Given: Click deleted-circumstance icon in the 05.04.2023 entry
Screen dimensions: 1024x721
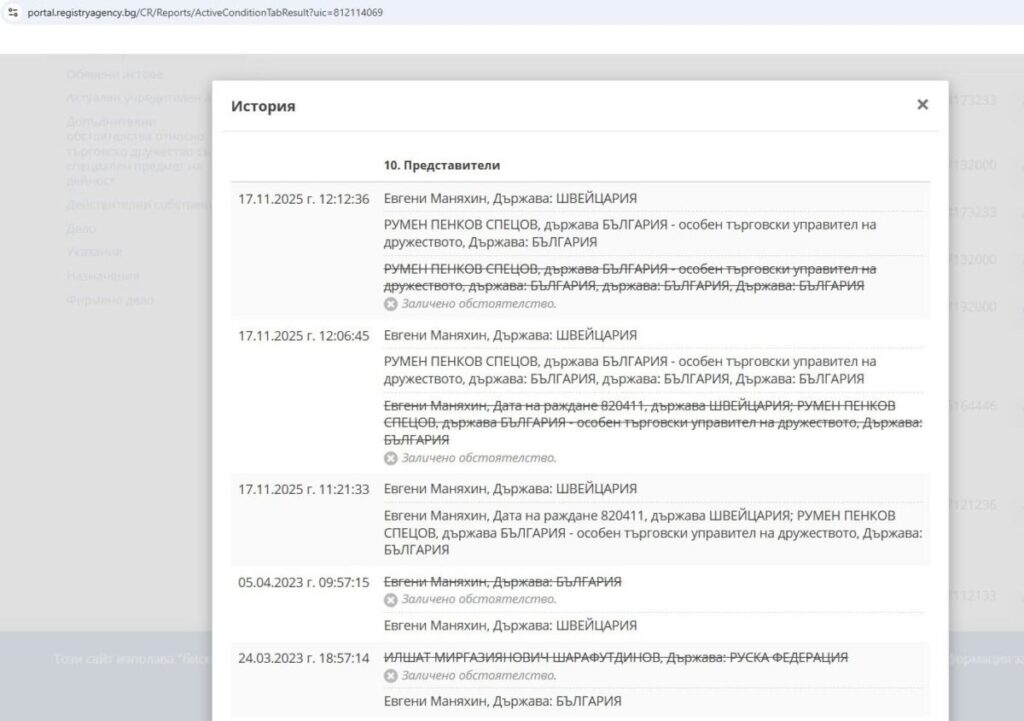Looking at the screenshot, I should point(391,600).
